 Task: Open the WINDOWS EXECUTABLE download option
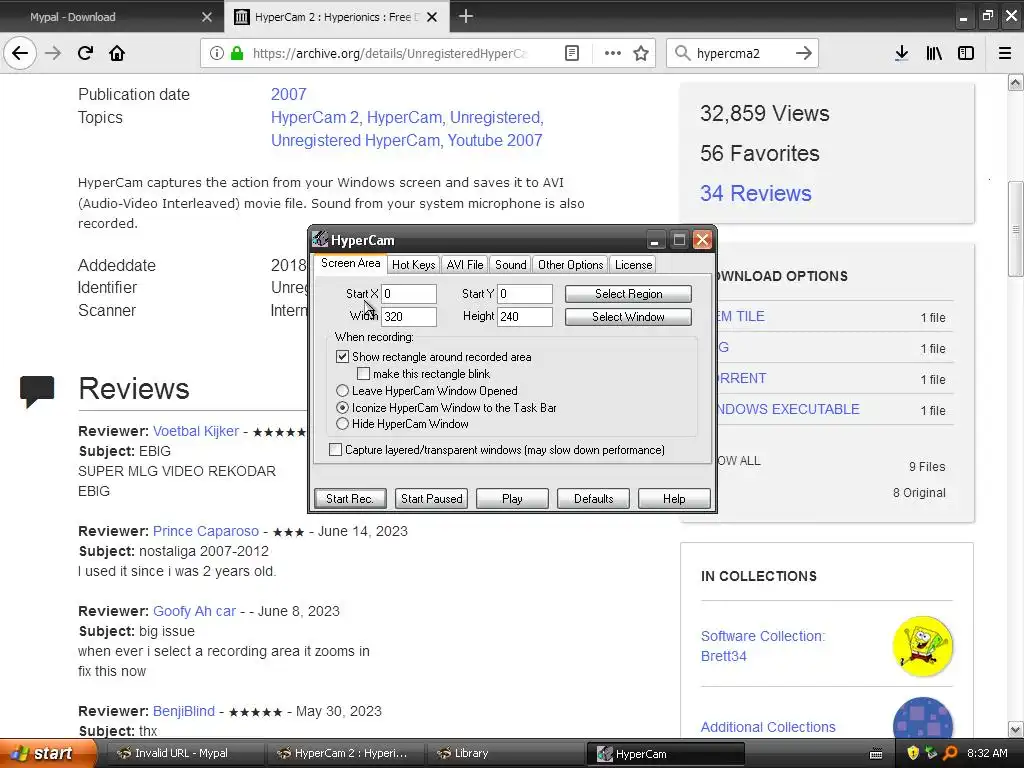pyautogui.click(x=788, y=409)
